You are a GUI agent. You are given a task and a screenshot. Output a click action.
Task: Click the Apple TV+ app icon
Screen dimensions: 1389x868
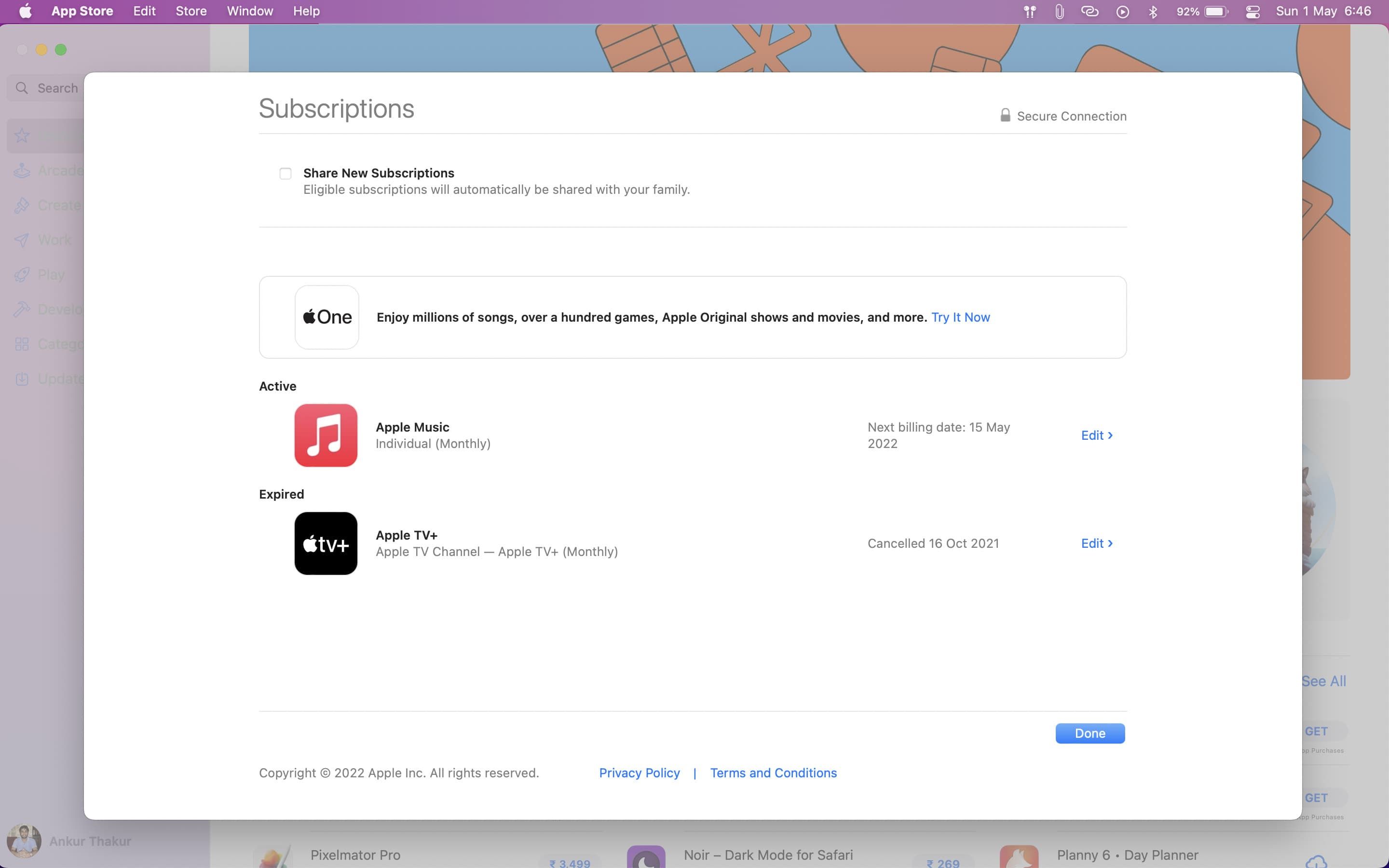pyautogui.click(x=326, y=543)
